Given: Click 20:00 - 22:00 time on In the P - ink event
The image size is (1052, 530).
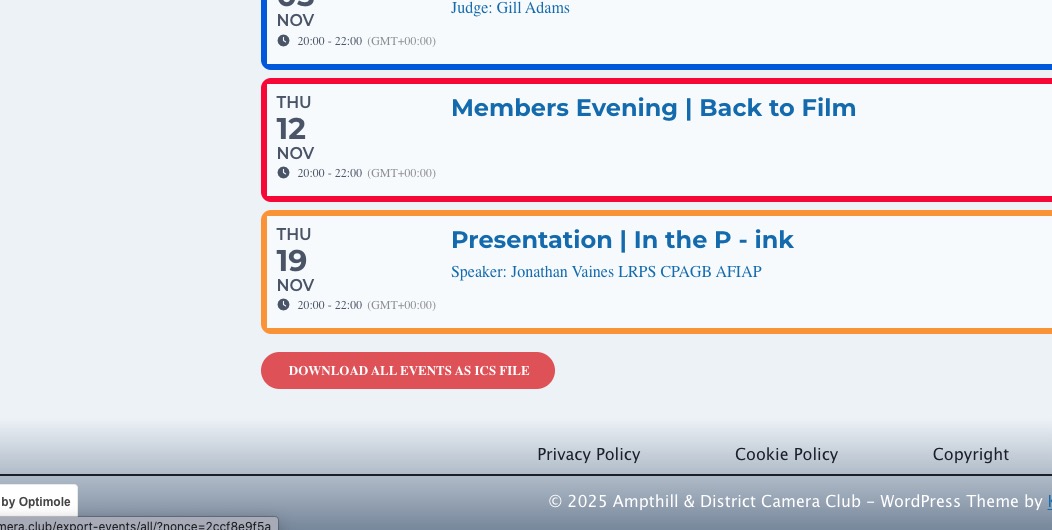Looking at the screenshot, I should (x=329, y=305).
